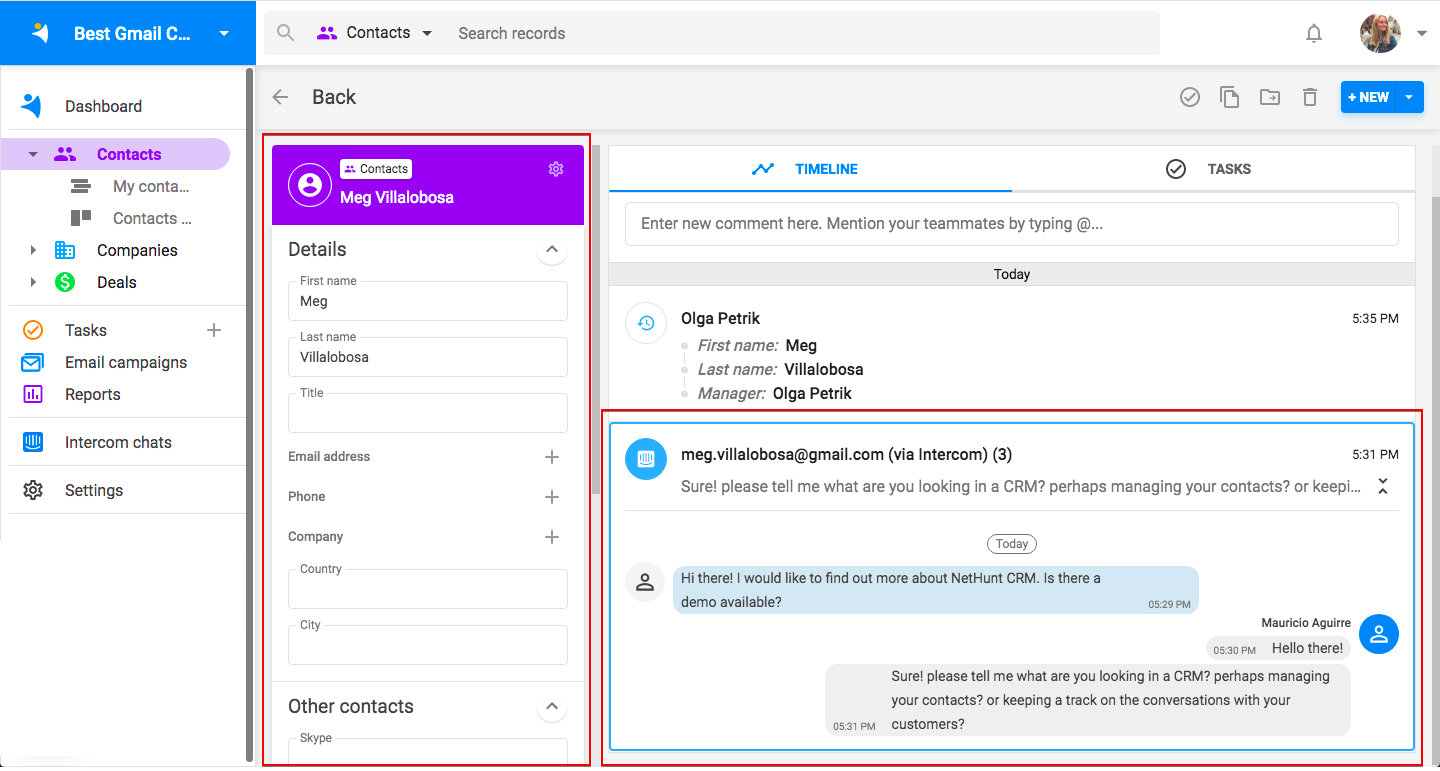Click the 'Manager: Olga Petrik' timeline entry
The image size is (1440, 771).
click(x=775, y=393)
